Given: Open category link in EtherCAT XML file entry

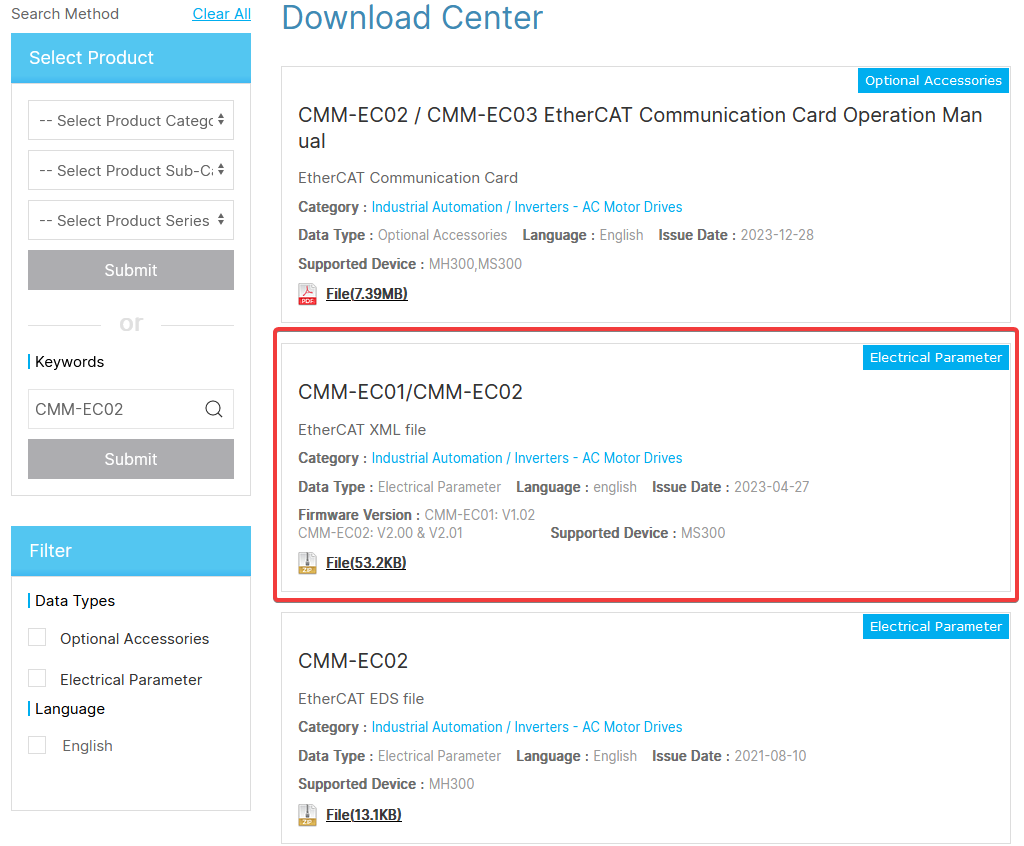Looking at the screenshot, I should click(526, 458).
